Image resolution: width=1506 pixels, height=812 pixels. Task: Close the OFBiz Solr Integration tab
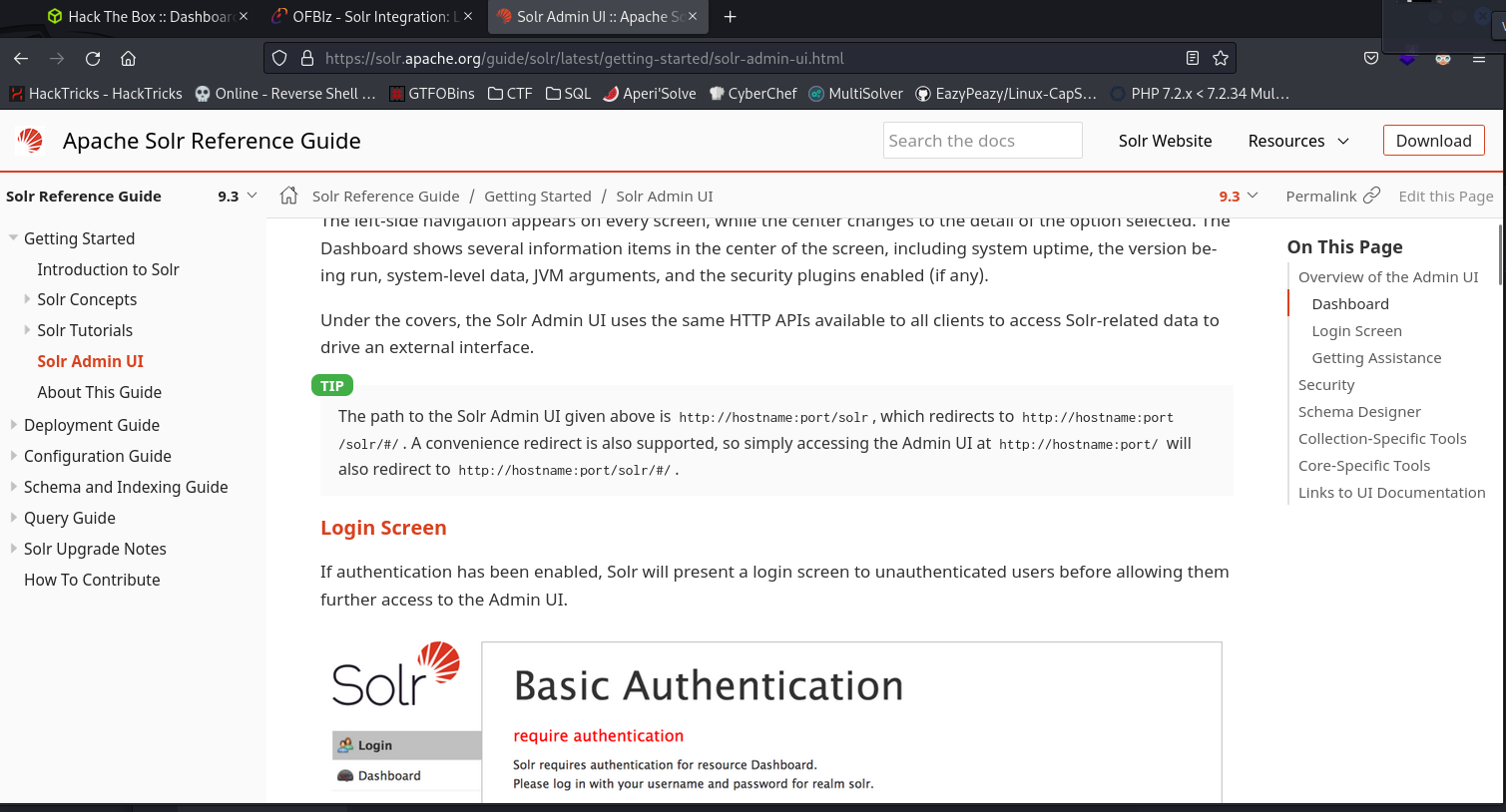468,17
